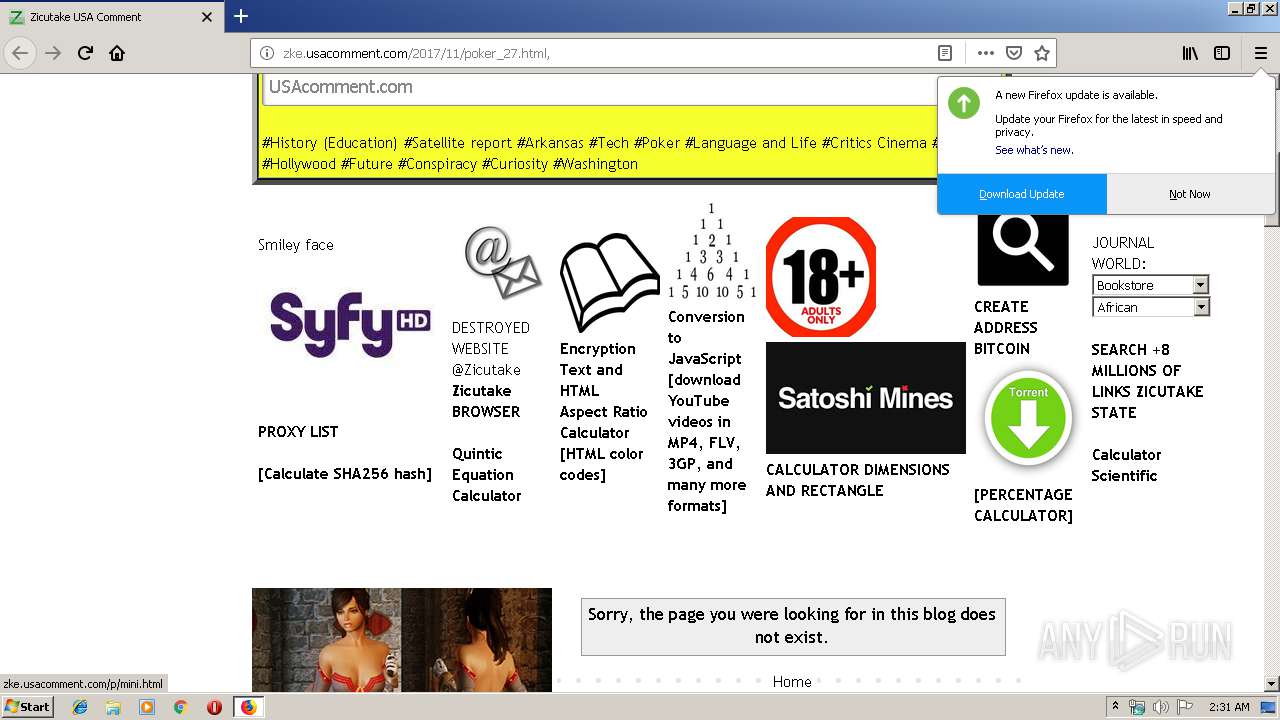Reload the current page
Screen dimensions: 1280x720
(85, 53)
